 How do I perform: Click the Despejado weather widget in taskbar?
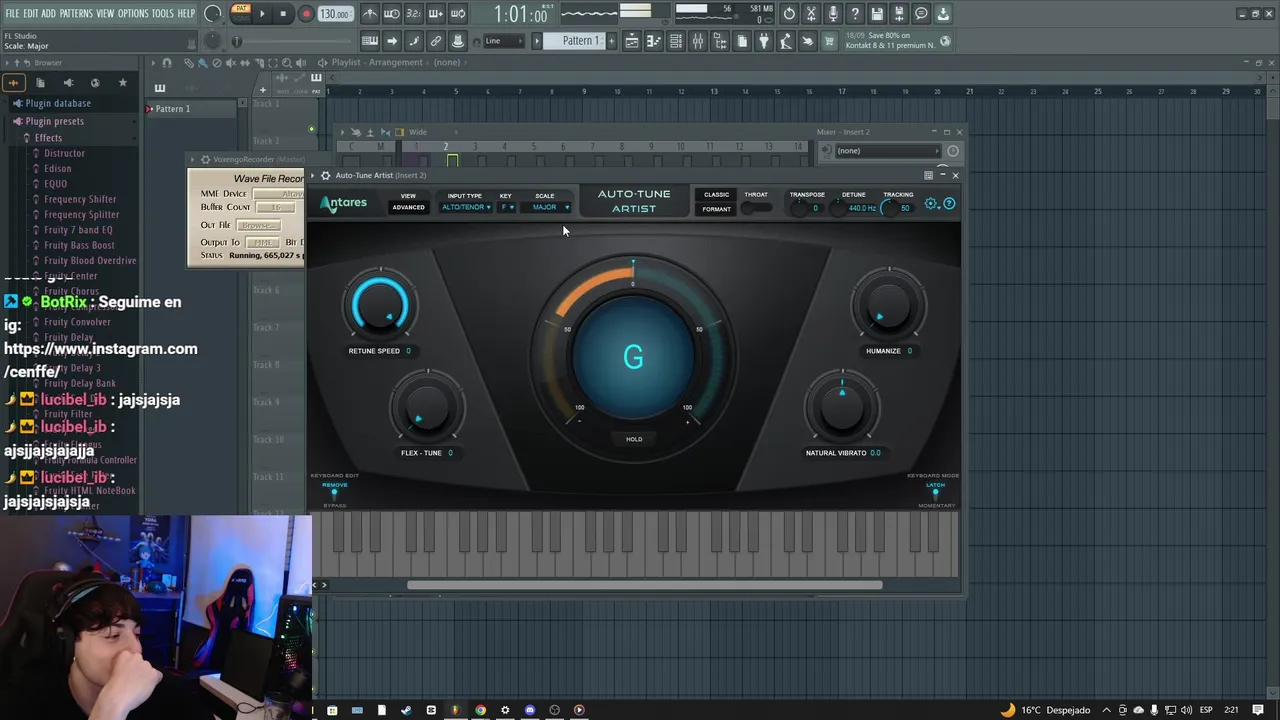(x=1046, y=710)
